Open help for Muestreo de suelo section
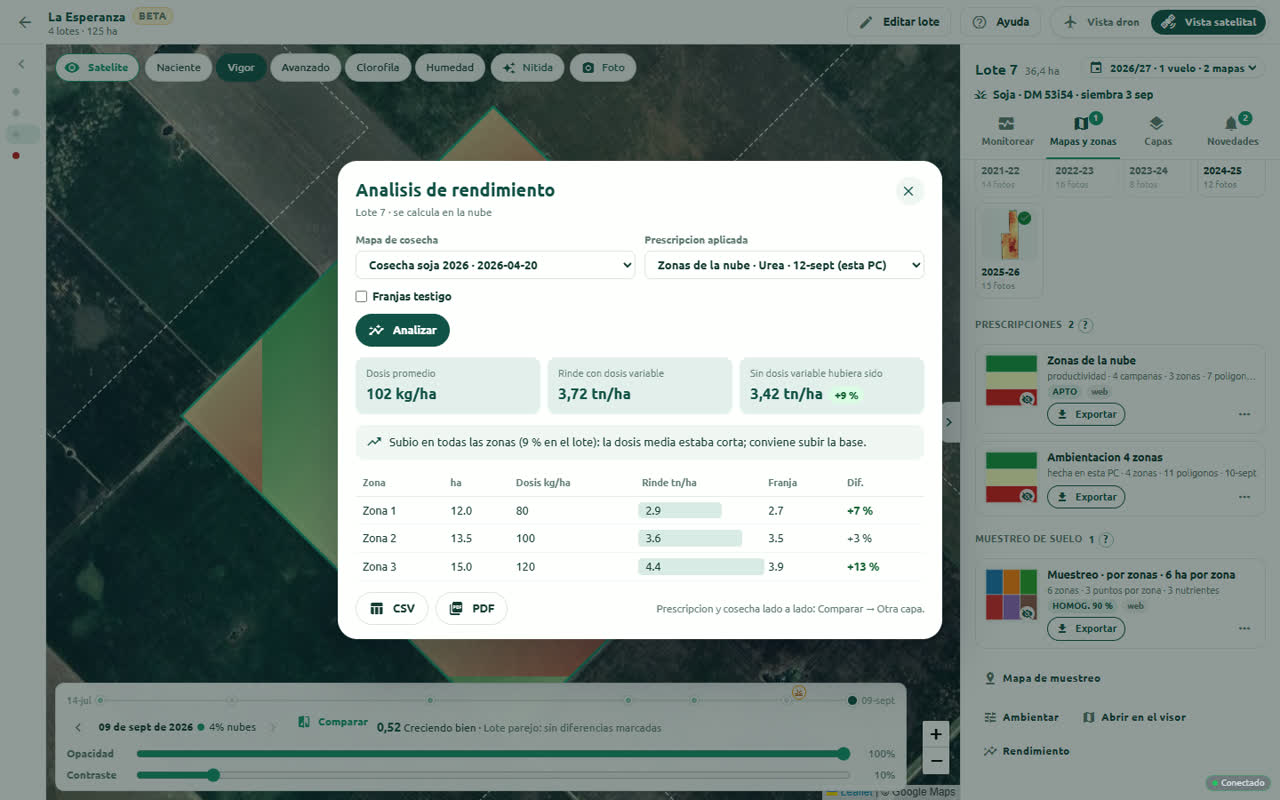The image size is (1280, 800). (x=1105, y=539)
